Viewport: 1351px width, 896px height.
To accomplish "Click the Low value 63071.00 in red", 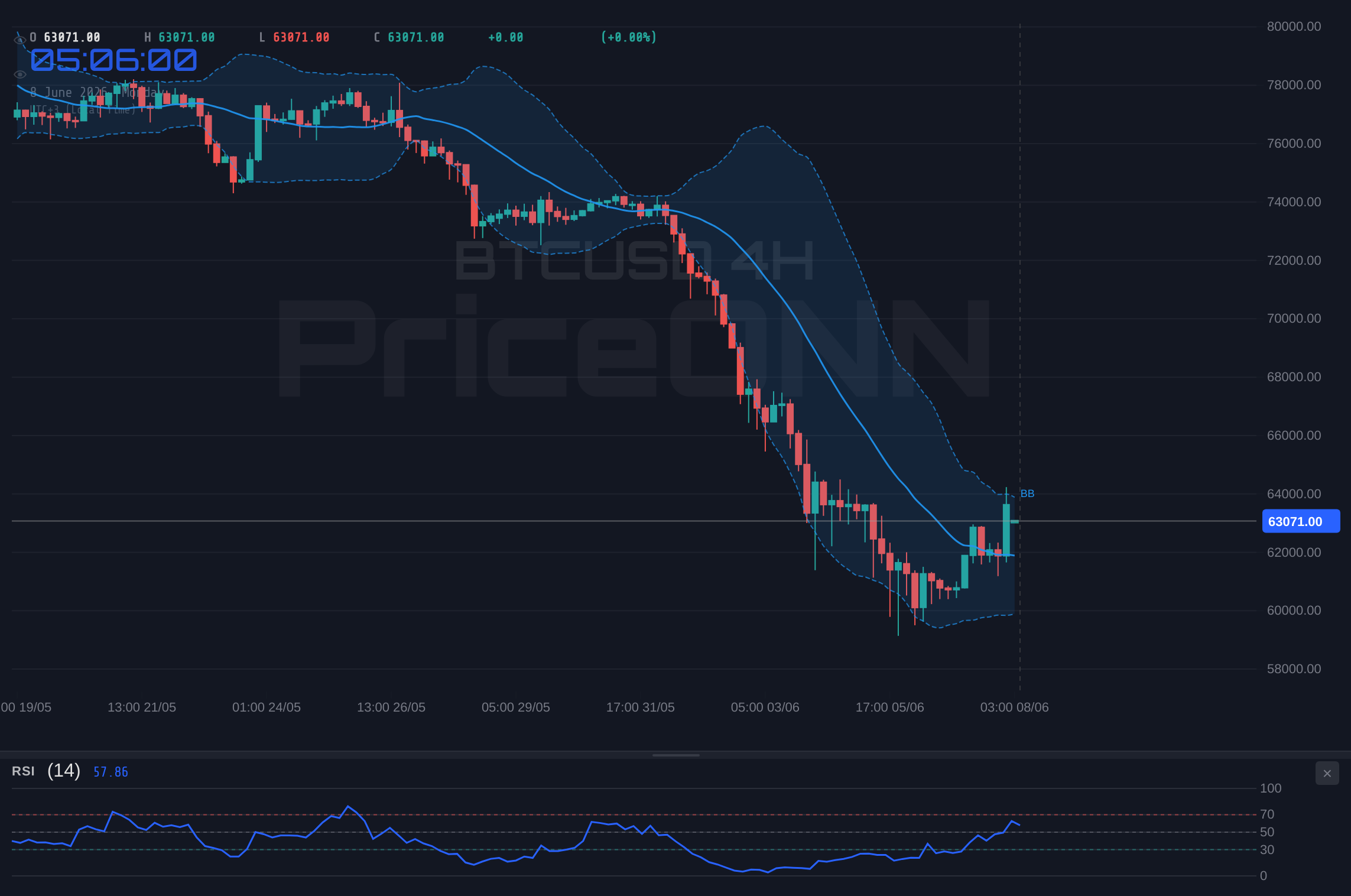I will click(x=301, y=37).
